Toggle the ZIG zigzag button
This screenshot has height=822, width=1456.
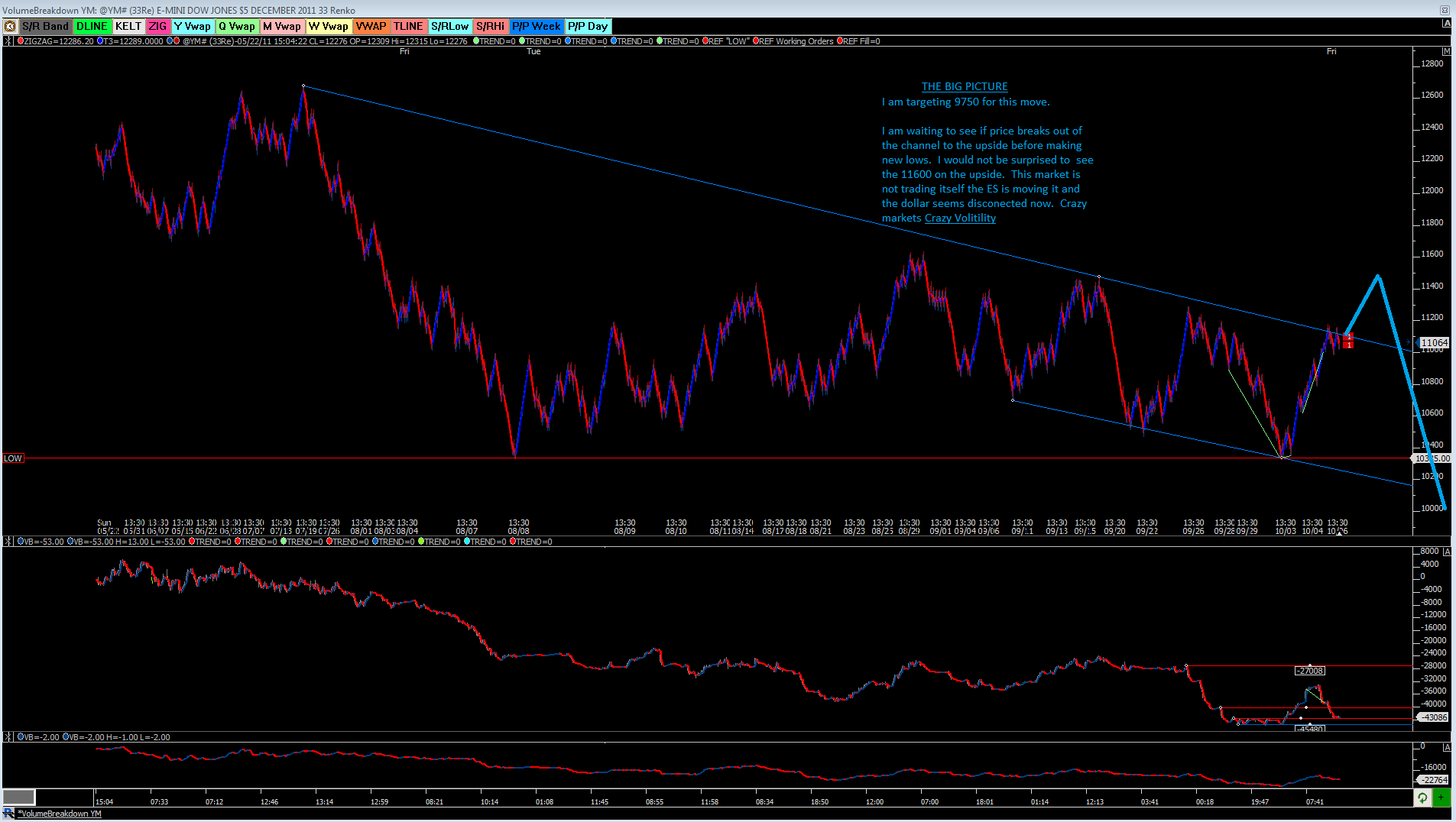(158, 27)
